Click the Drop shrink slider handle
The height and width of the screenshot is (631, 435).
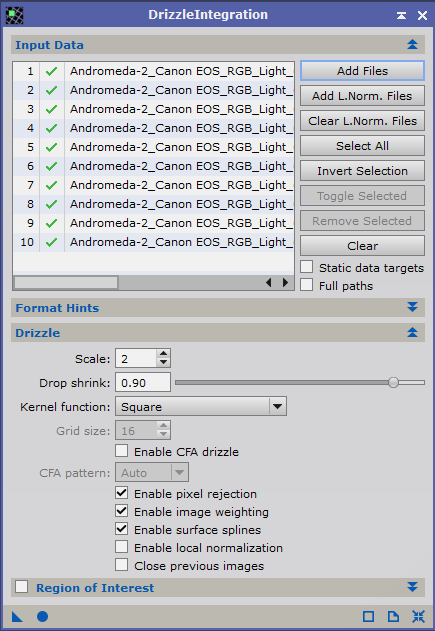[393, 382]
